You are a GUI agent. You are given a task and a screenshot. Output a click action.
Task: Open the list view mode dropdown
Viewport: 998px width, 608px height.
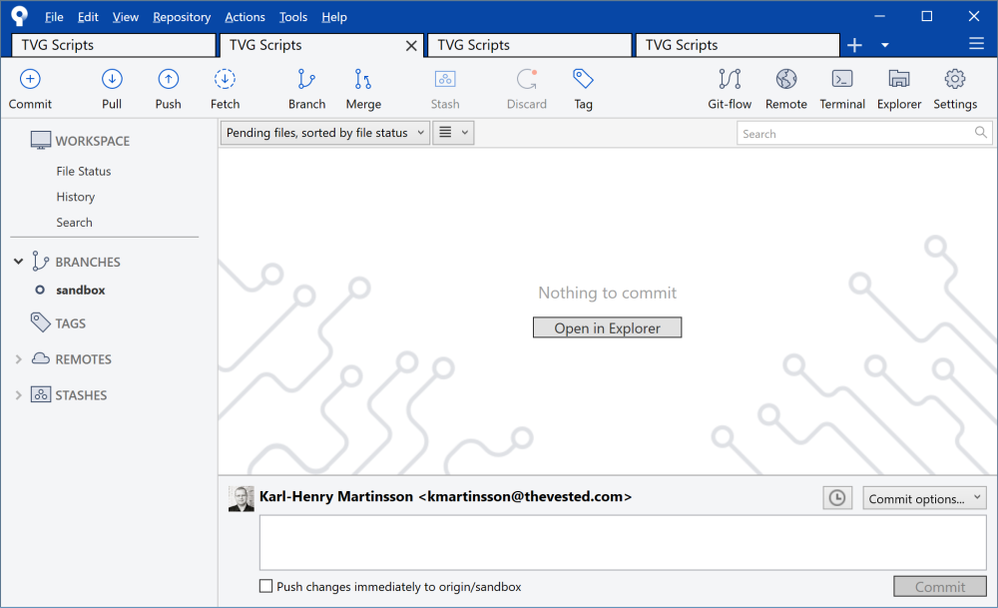click(453, 133)
